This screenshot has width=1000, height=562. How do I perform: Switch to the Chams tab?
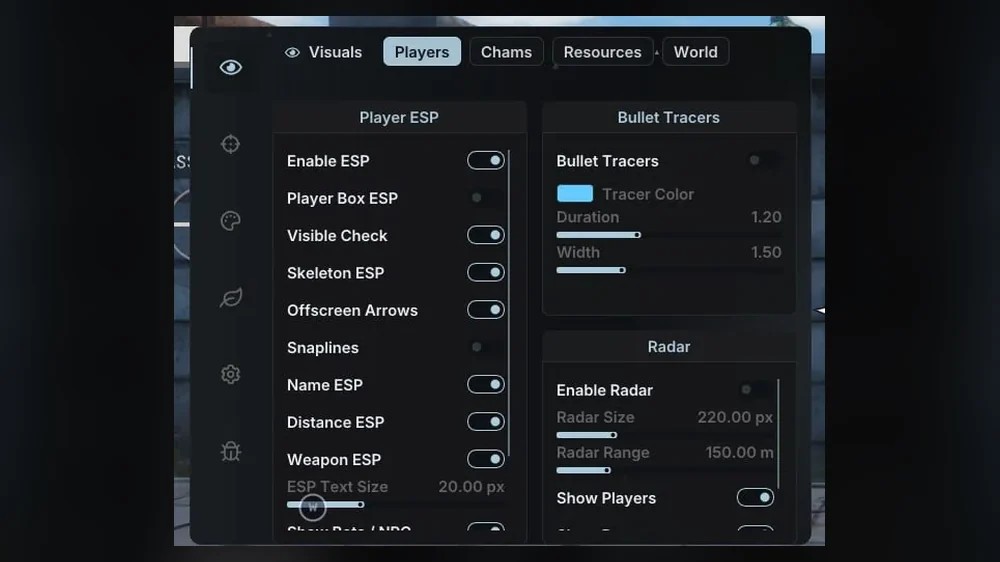click(506, 52)
